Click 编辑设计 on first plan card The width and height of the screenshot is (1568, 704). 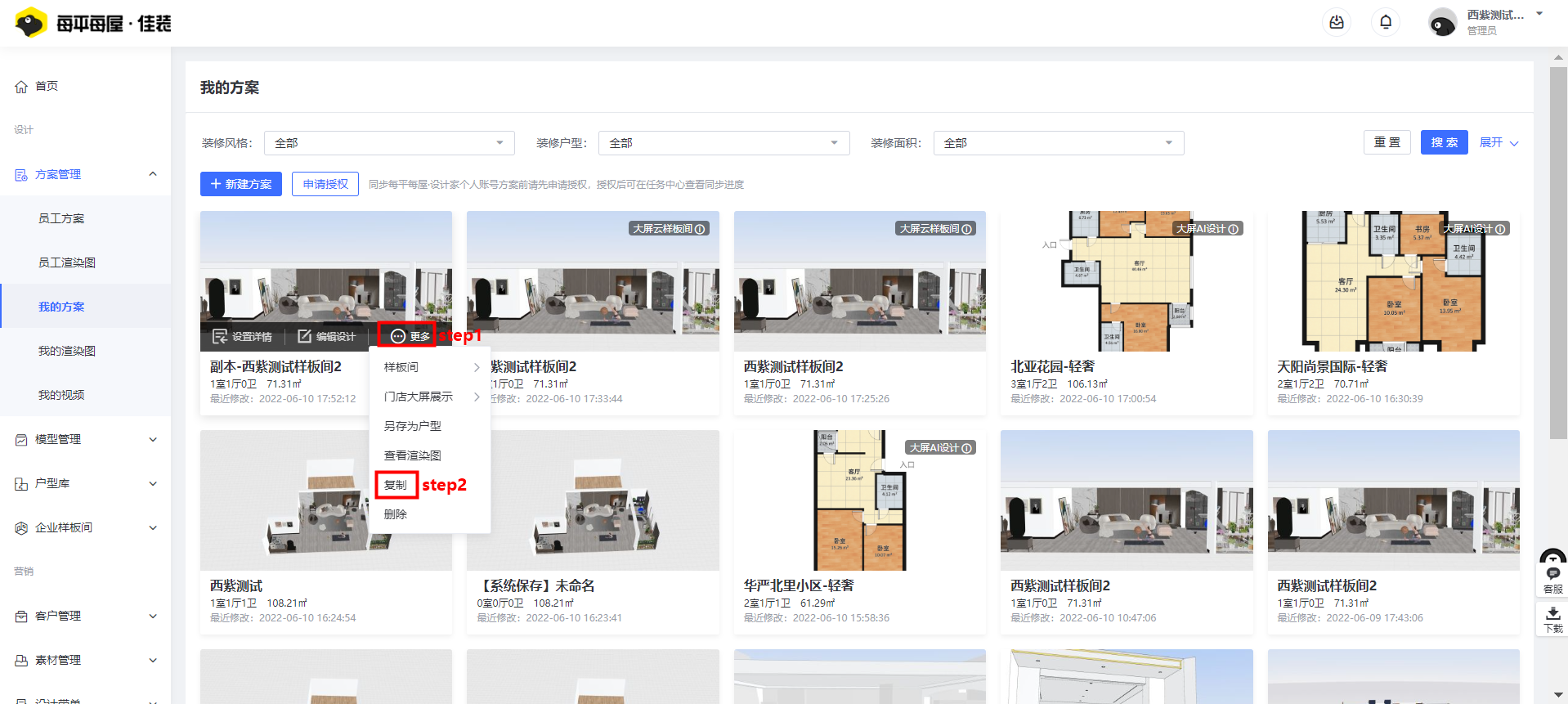coord(327,336)
